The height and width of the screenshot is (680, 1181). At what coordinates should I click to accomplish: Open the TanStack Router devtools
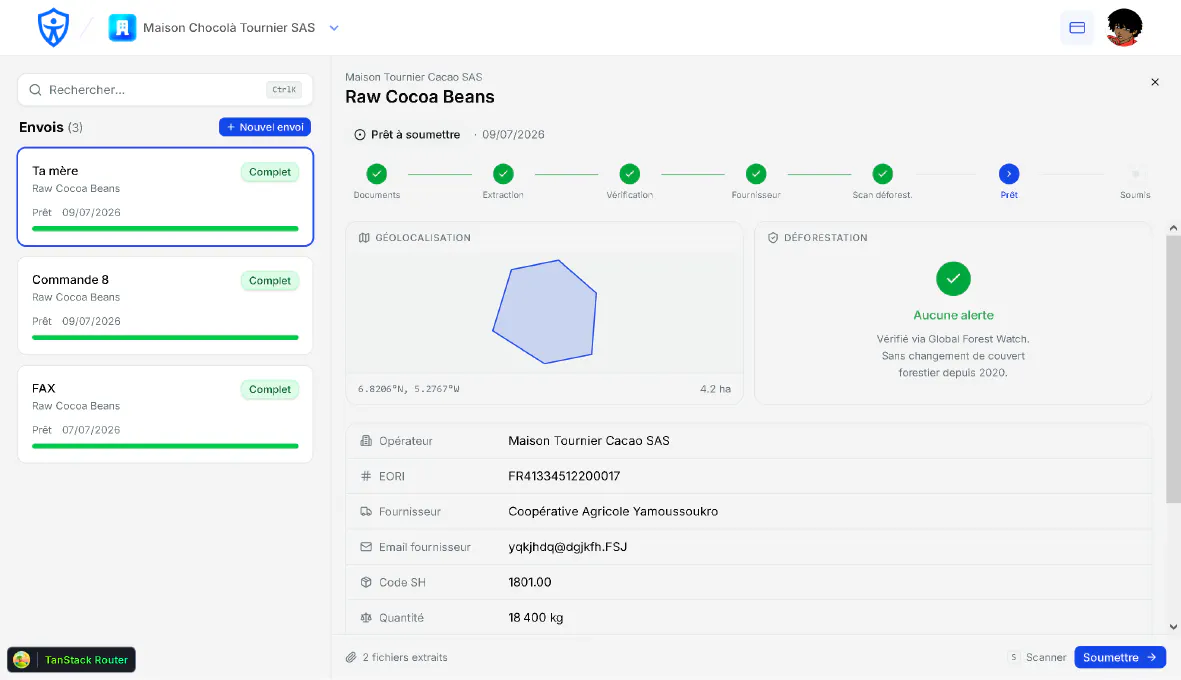[72, 660]
